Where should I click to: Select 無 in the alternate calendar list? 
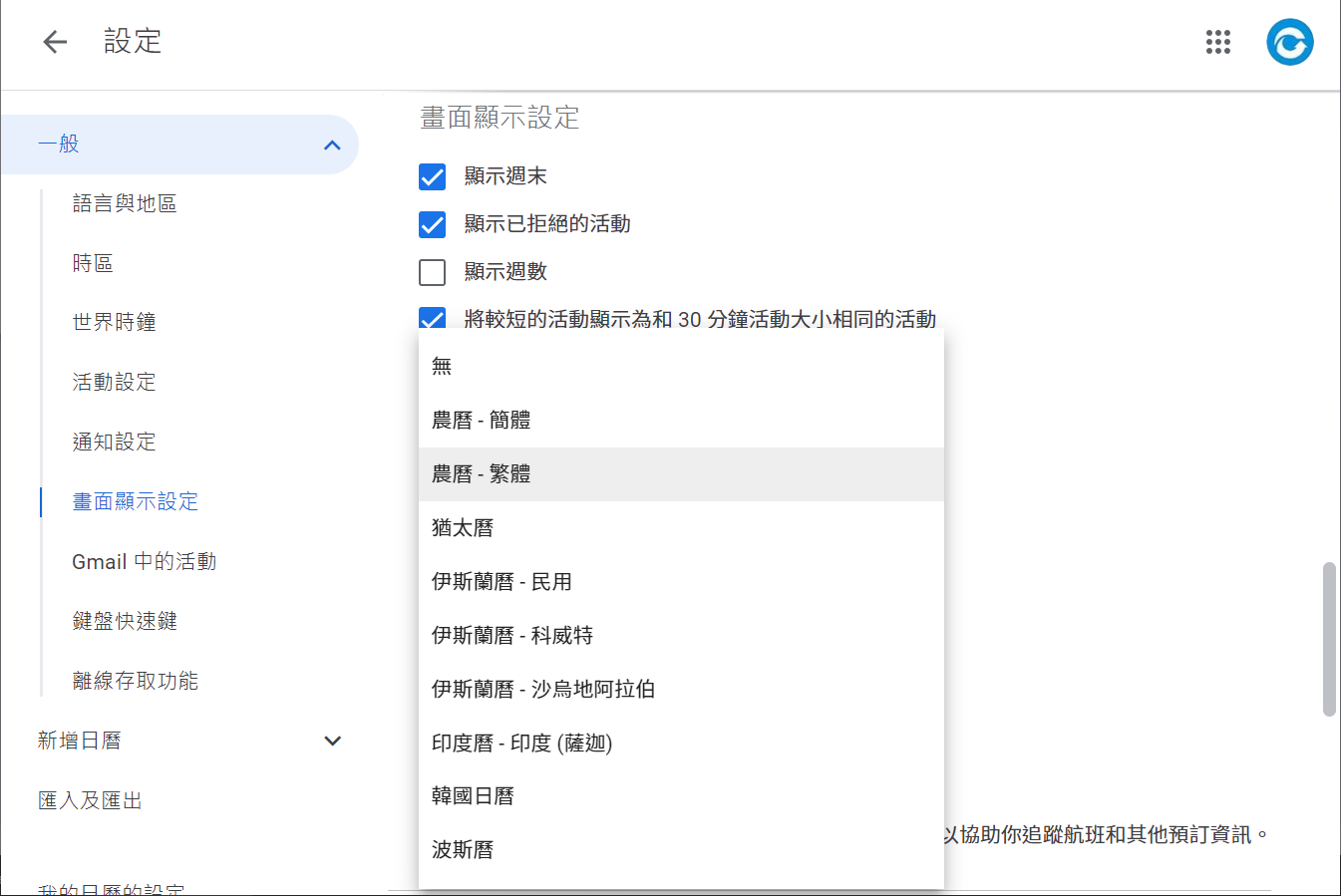[442, 366]
